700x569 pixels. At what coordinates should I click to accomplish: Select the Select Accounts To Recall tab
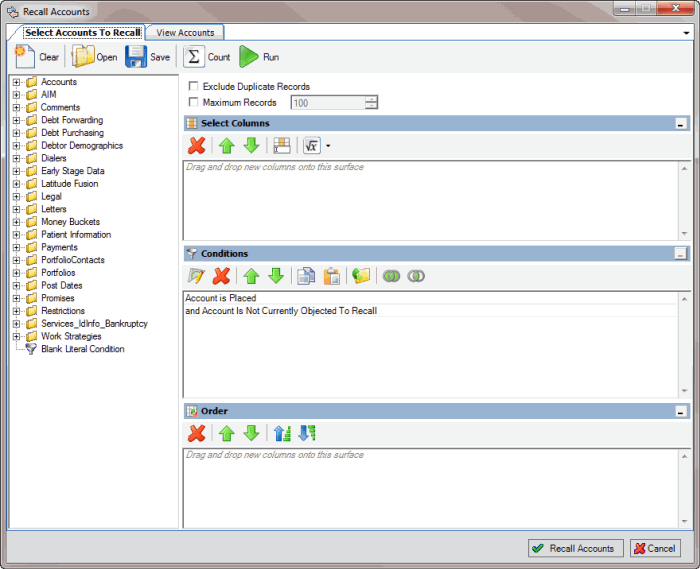(82, 33)
